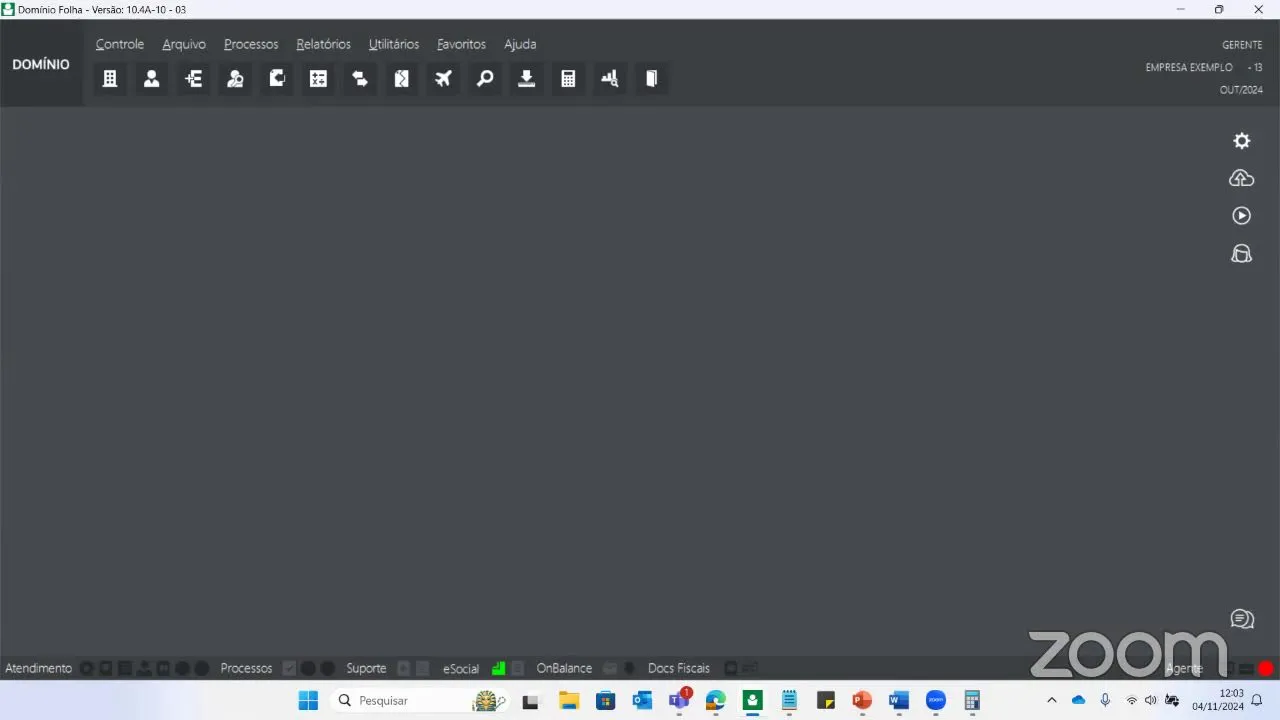This screenshot has height=720, width=1280.
Task: Open the company building icon in toolbar
Action: 110,79
